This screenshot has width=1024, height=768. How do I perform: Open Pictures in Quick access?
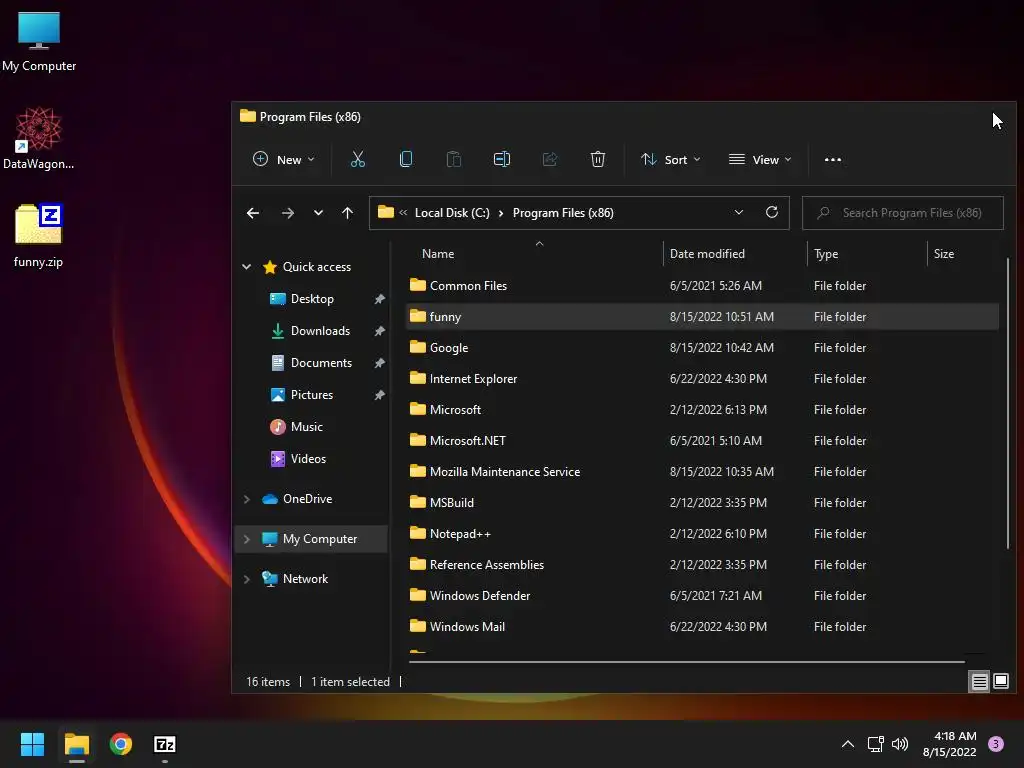click(x=312, y=394)
